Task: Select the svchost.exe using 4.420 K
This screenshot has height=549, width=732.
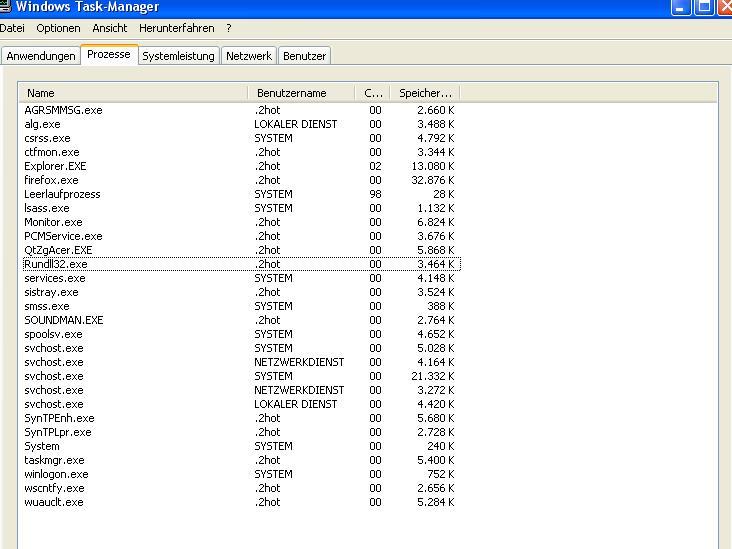Action: [x=242, y=404]
